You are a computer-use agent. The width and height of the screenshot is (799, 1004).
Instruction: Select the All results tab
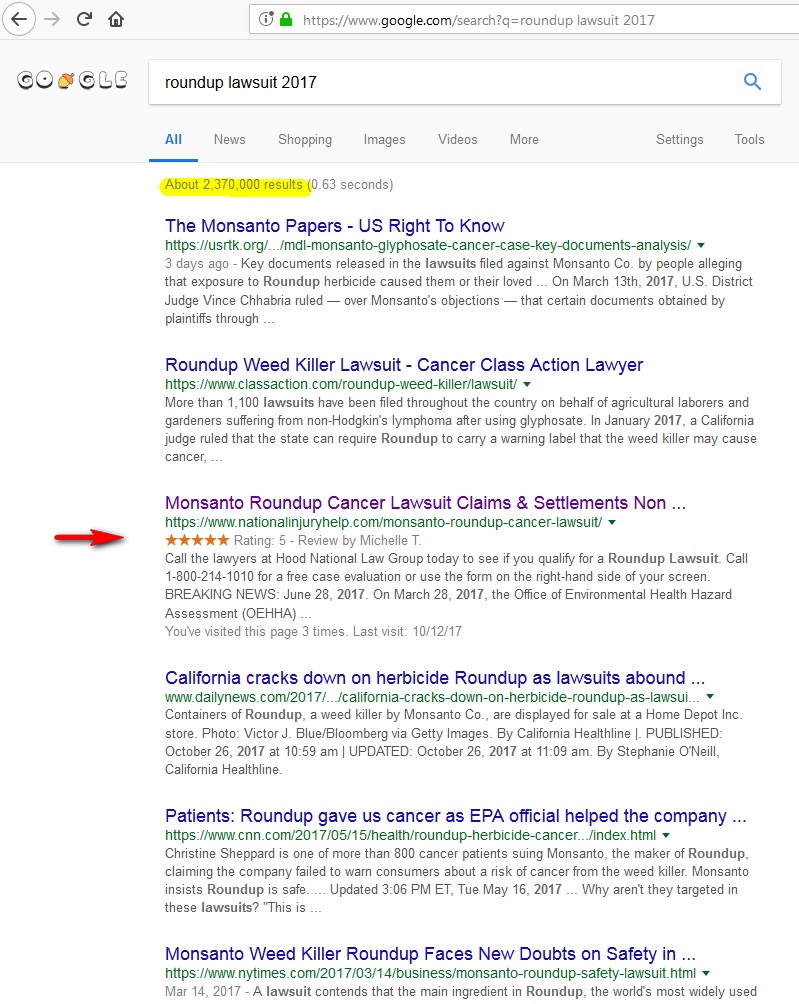coord(174,140)
